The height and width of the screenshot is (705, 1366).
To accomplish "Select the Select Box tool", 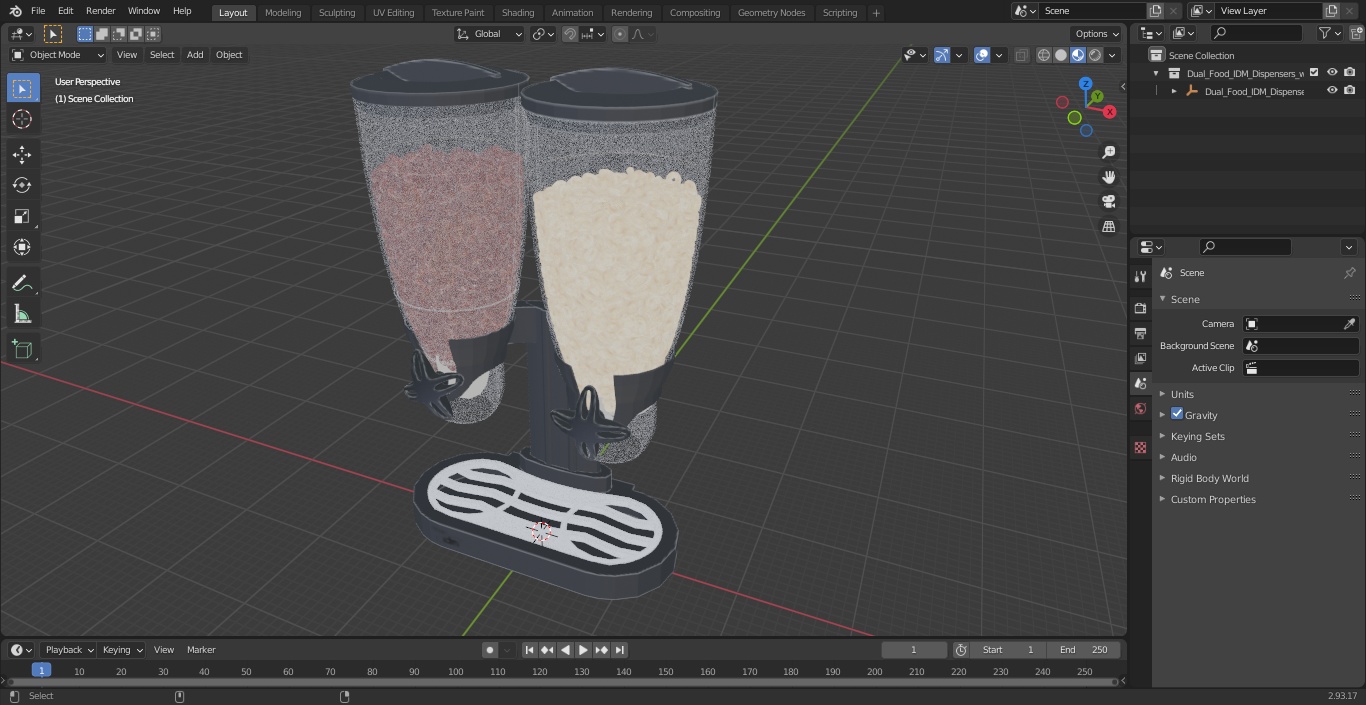I will 22,88.
